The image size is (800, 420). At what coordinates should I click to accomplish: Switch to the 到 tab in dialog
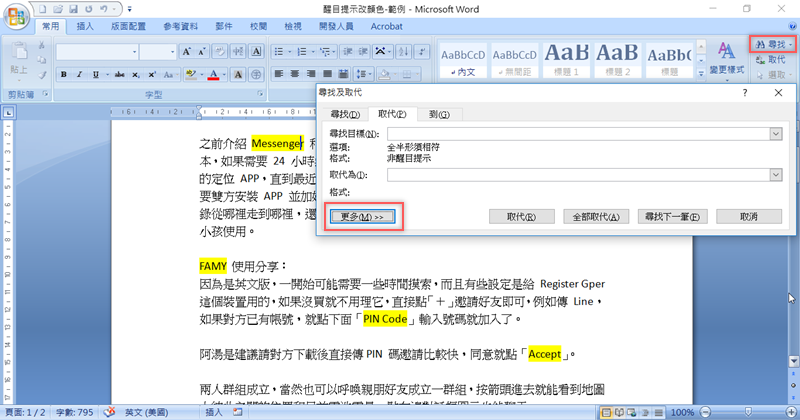[439, 114]
